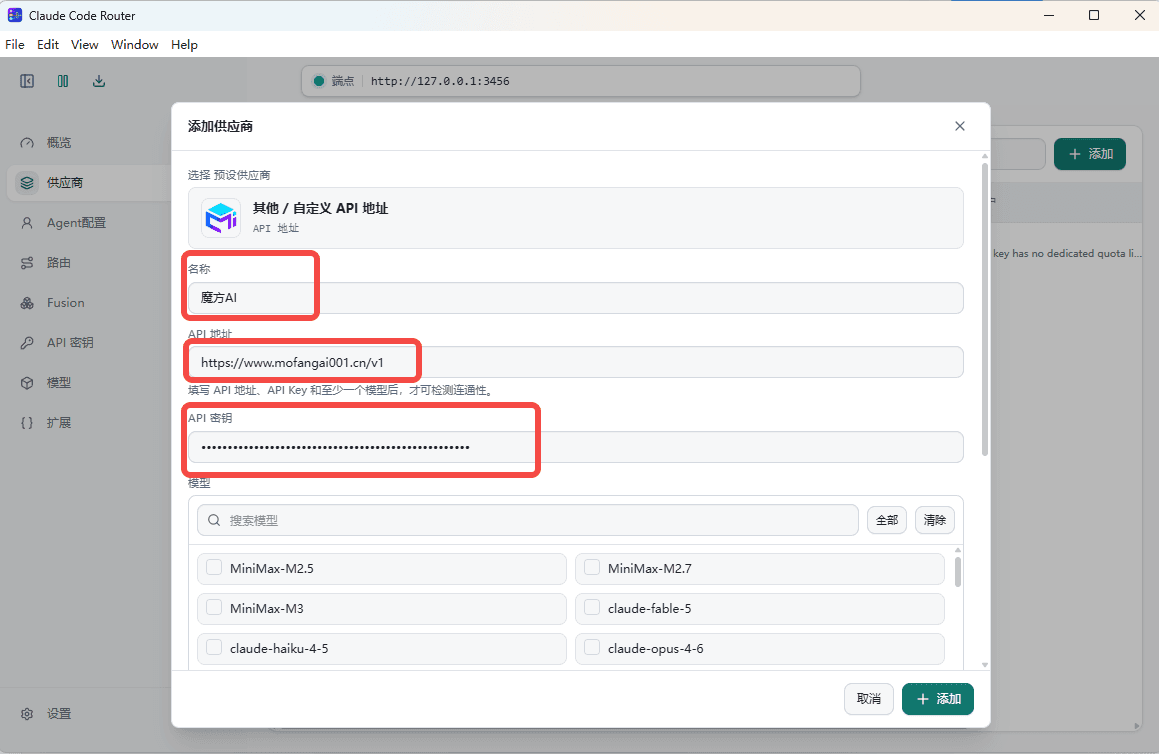Check the claude-opus-4-6 checkbox

point(592,648)
